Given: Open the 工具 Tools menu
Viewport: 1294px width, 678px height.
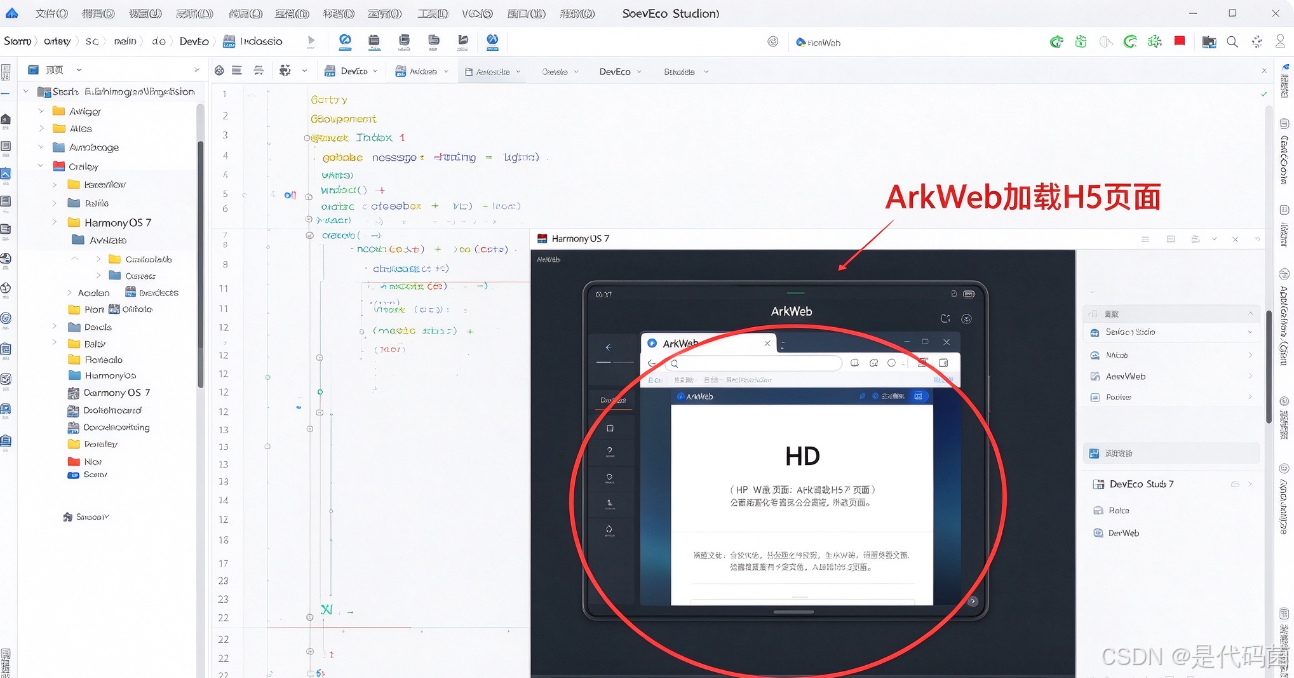Looking at the screenshot, I should pos(432,14).
